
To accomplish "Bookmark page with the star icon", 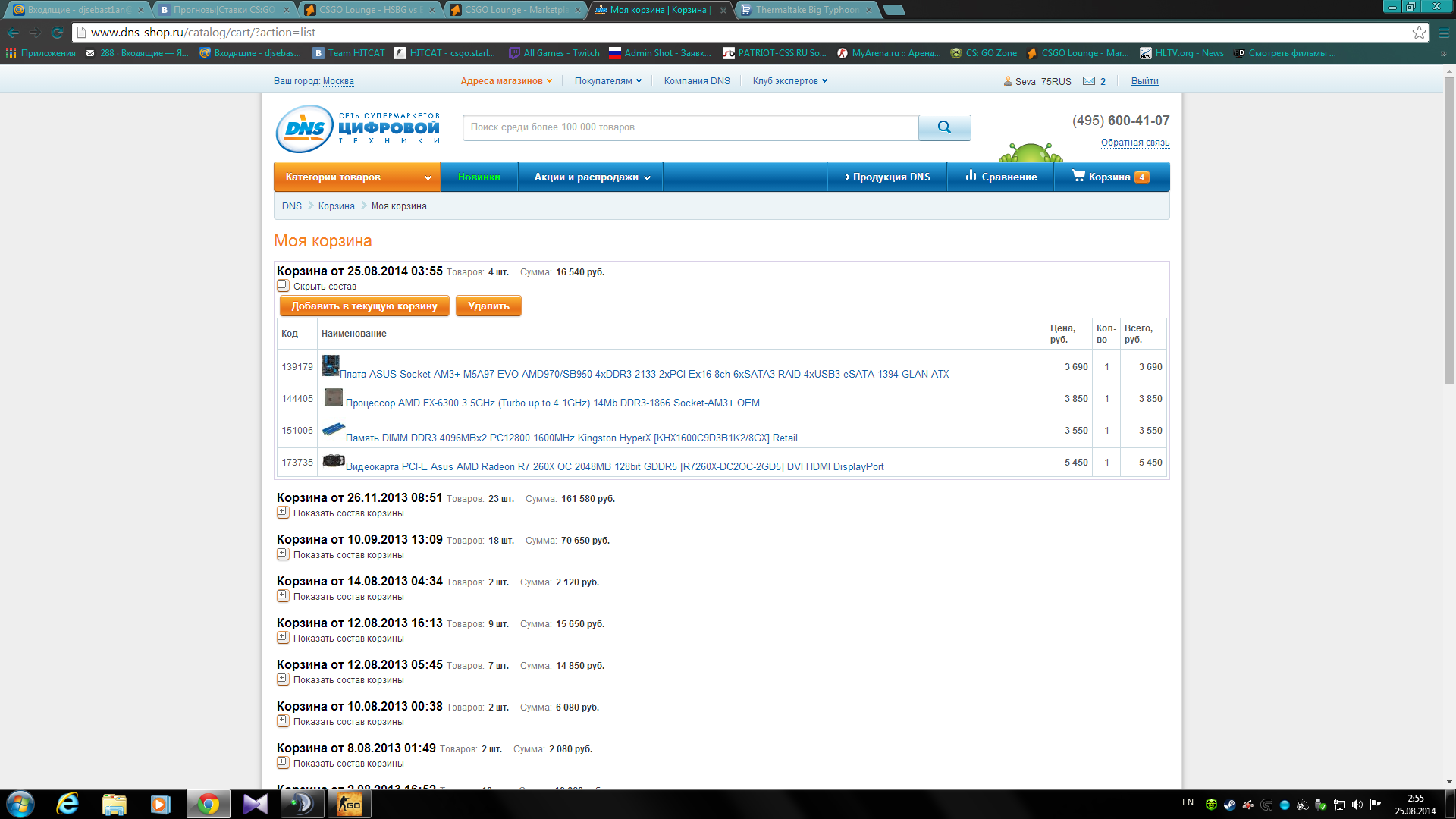I will [1419, 33].
